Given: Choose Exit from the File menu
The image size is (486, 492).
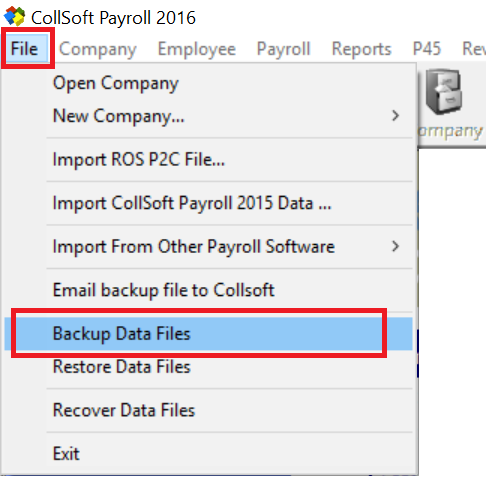Looking at the screenshot, I should (x=208, y=453).
